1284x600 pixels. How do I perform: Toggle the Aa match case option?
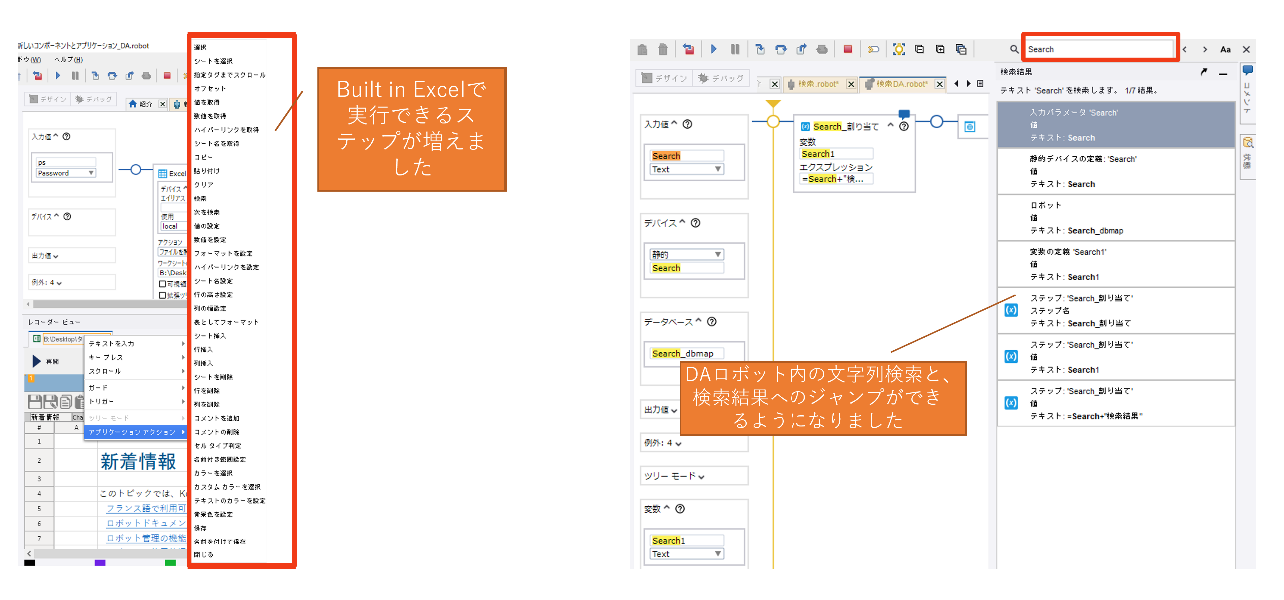click(x=1226, y=49)
